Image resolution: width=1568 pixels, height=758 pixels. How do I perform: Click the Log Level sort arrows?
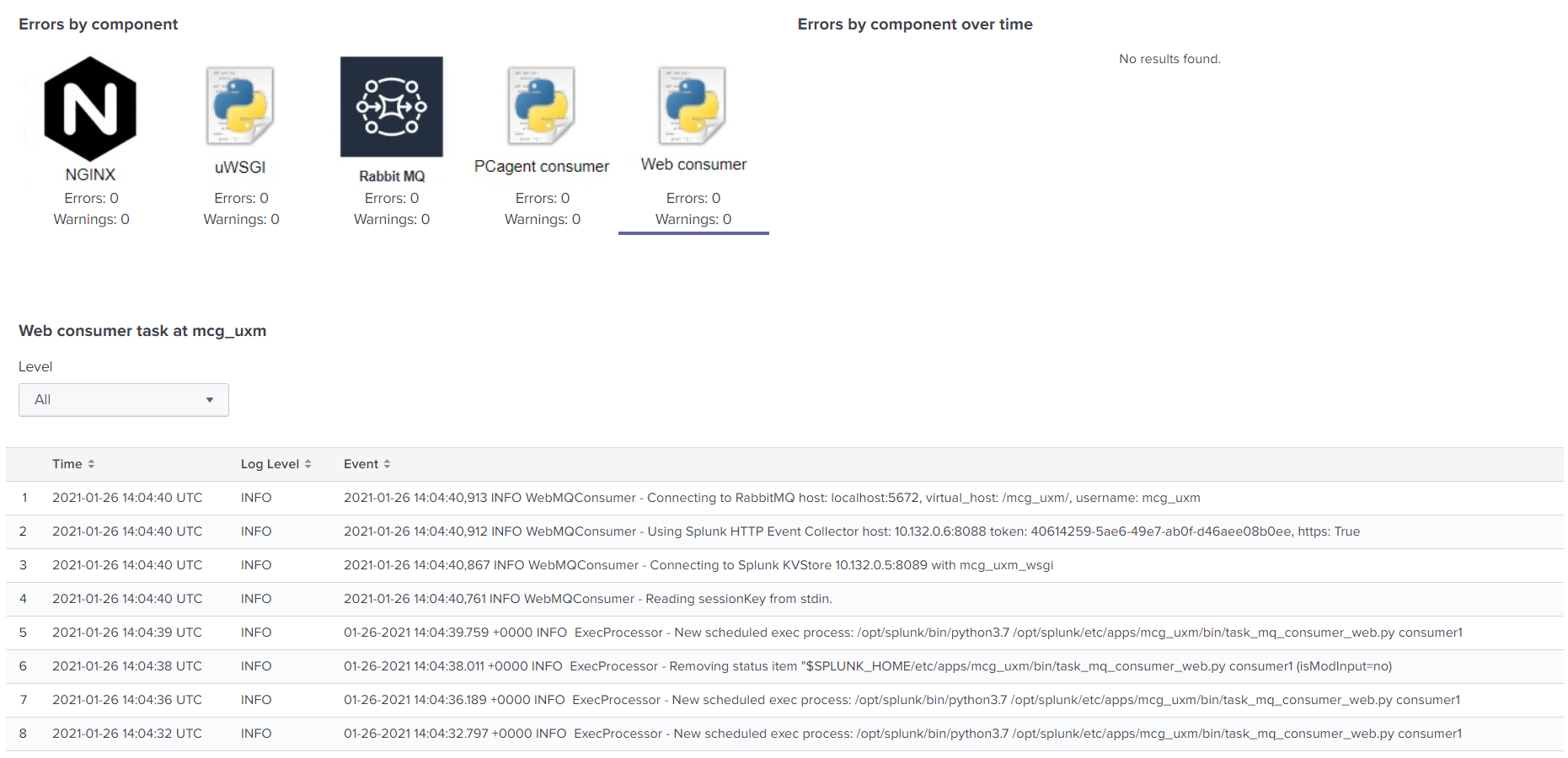(308, 464)
